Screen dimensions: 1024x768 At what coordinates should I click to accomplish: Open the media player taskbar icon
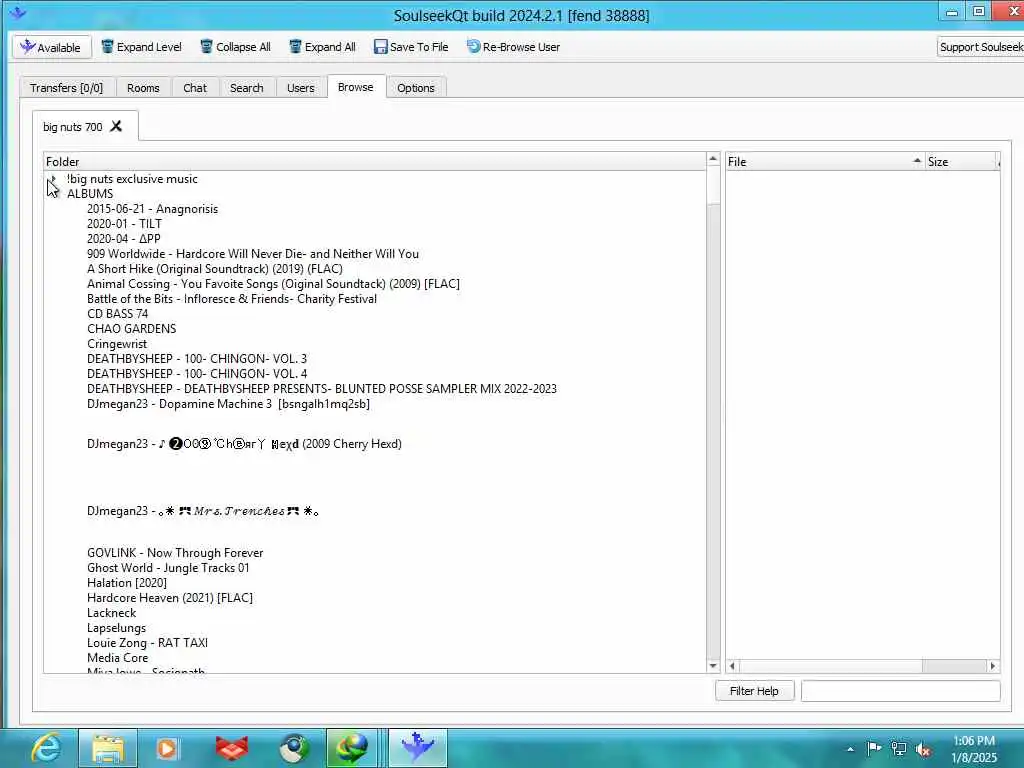[167, 748]
